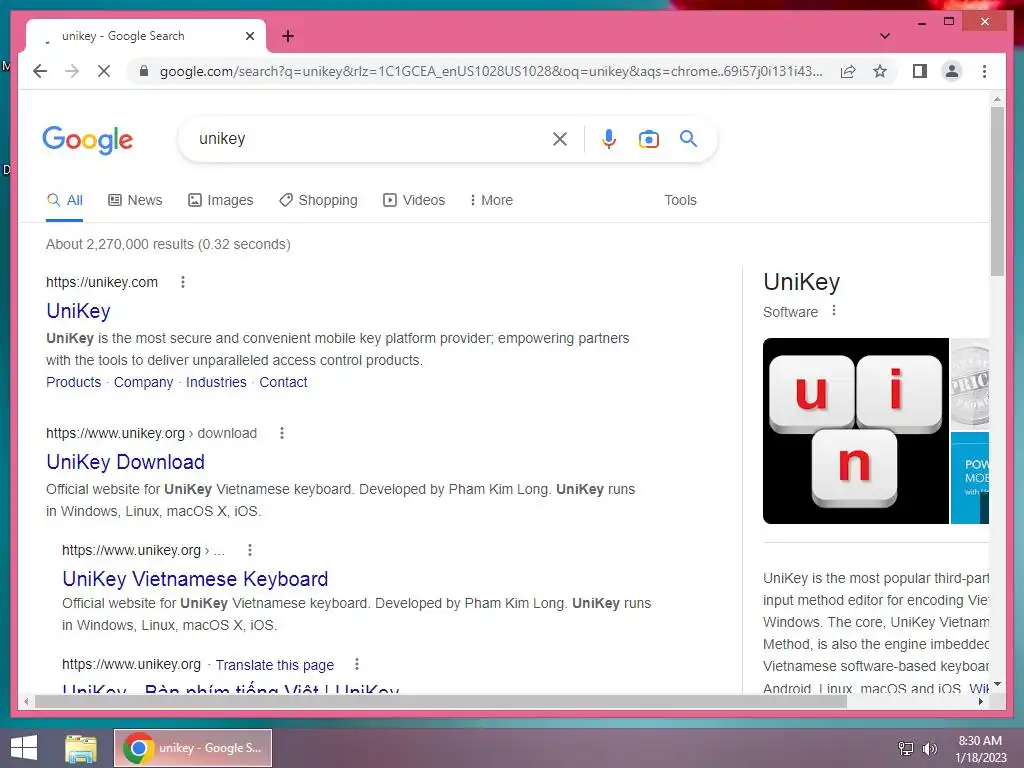The width and height of the screenshot is (1024, 768).
Task: Close the unikey Google Search tab
Action: (249, 36)
